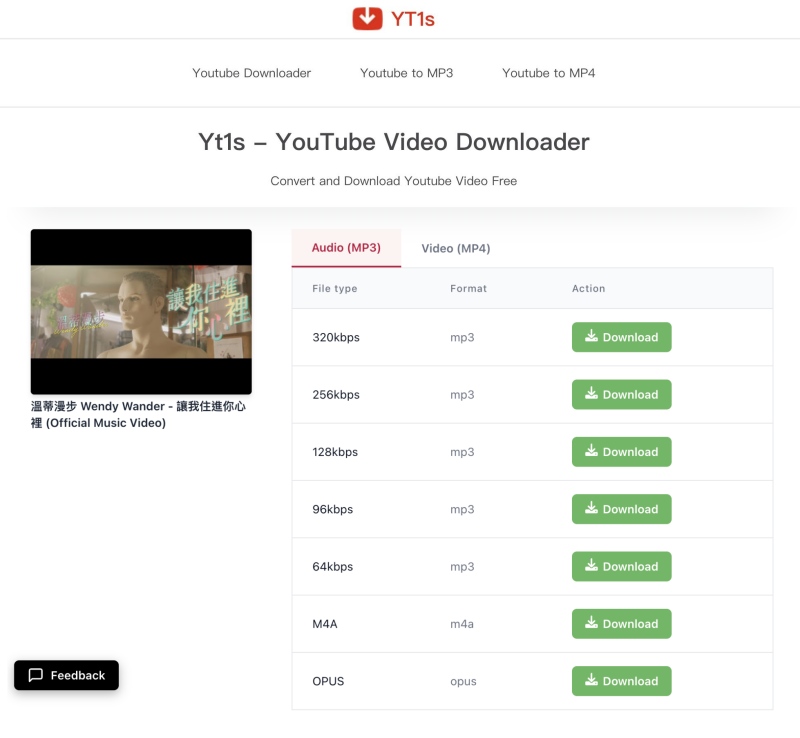Download the 128kbps mp3 file
This screenshot has height=738, width=800.
pyautogui.click(x=621, y=452)
